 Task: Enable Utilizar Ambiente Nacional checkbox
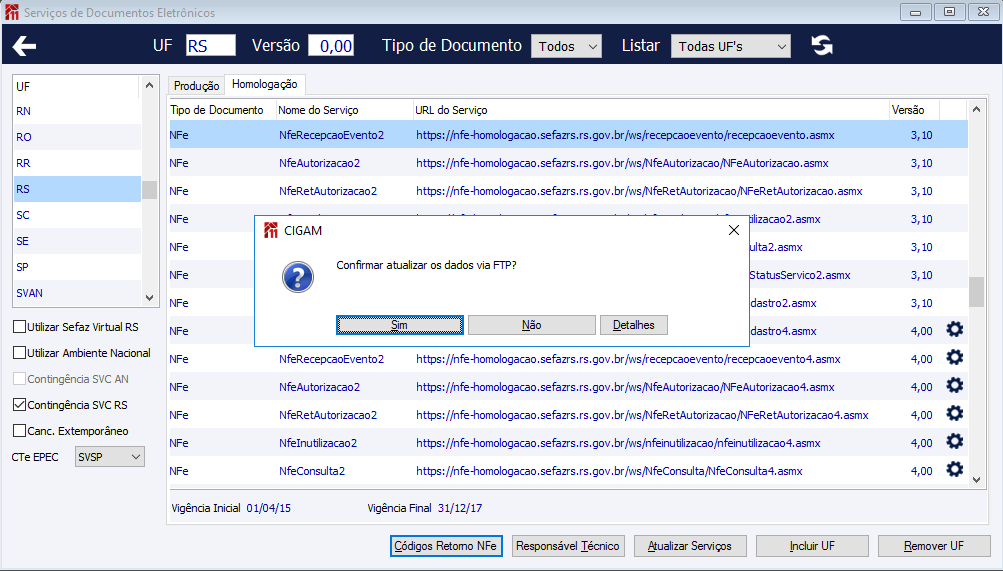[x=20, y=353]
